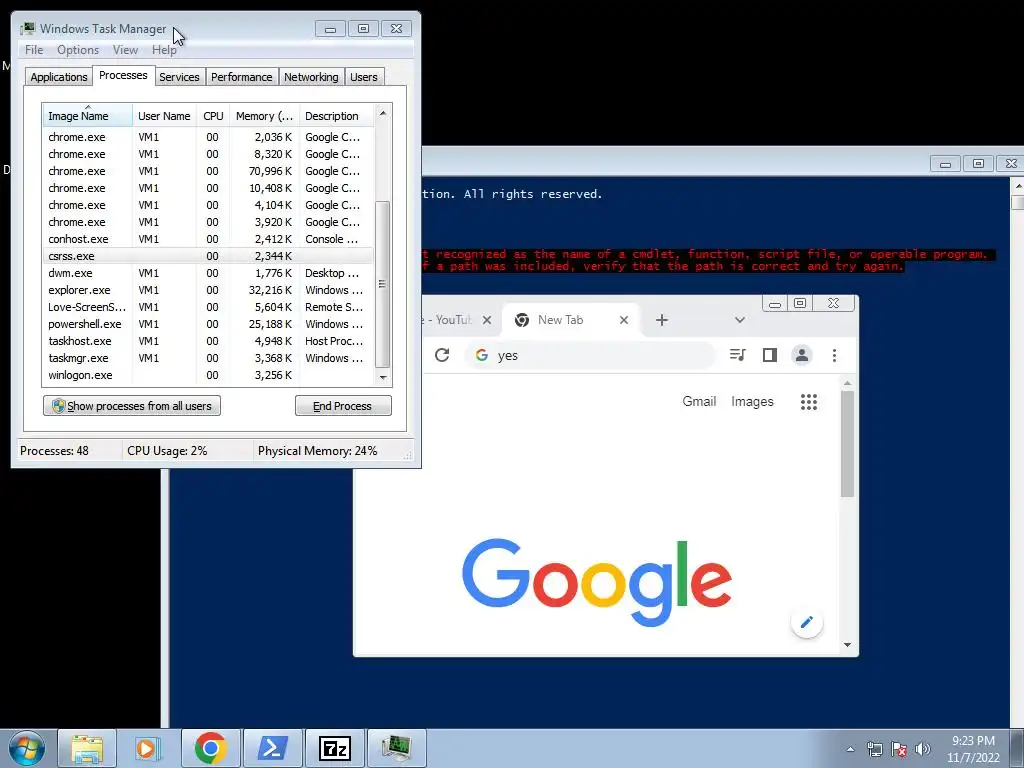Select the conhost.exe process row

point(208,239)
